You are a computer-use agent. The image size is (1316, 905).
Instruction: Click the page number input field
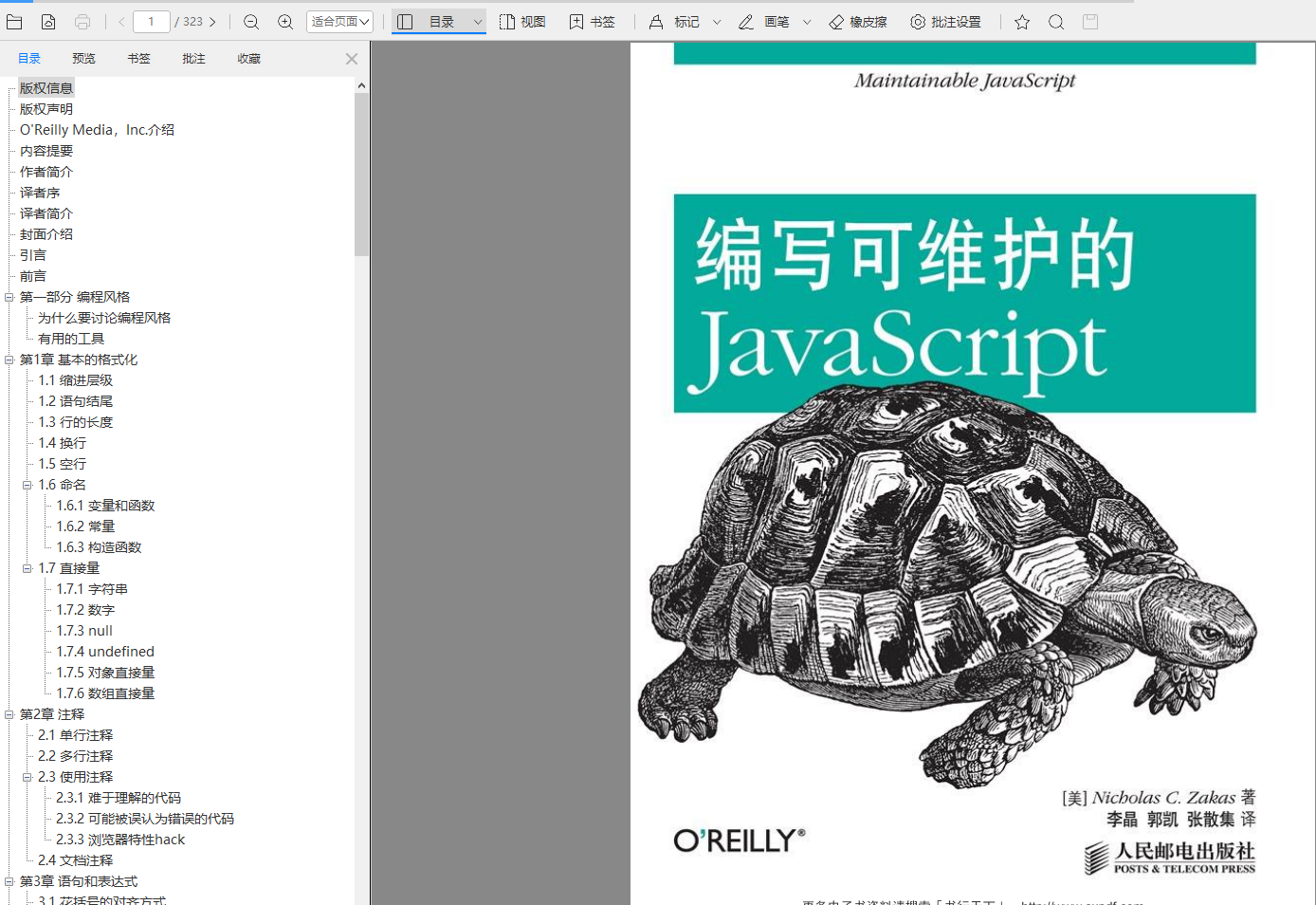(x=152, y=22)
